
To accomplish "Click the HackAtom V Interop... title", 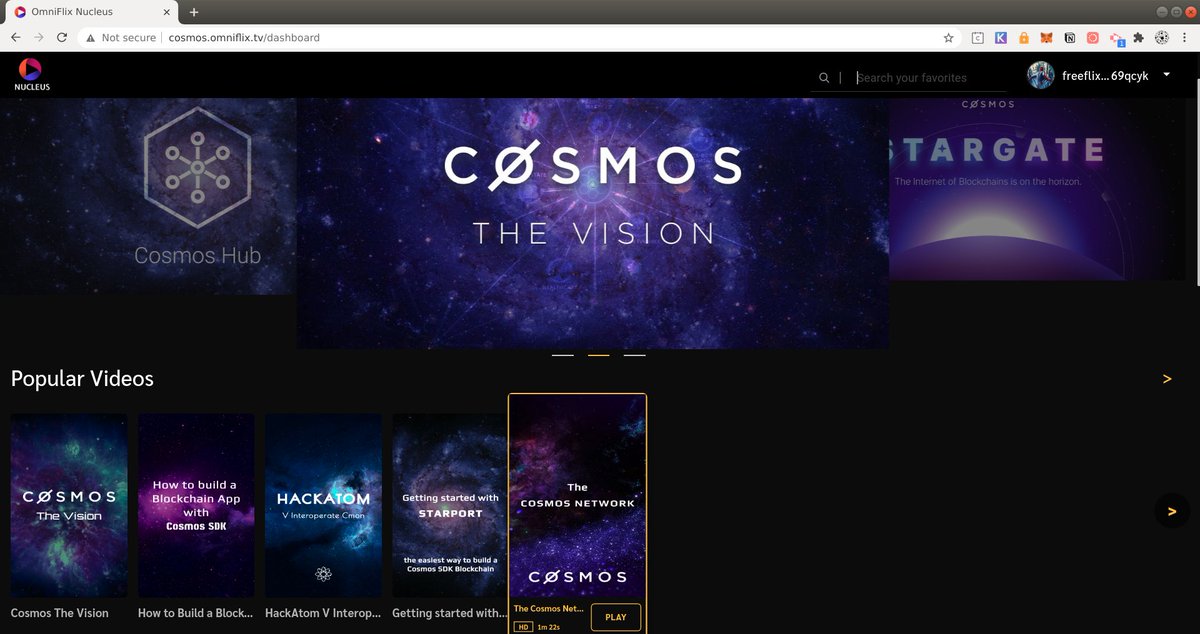I will [x=323, y=613].
